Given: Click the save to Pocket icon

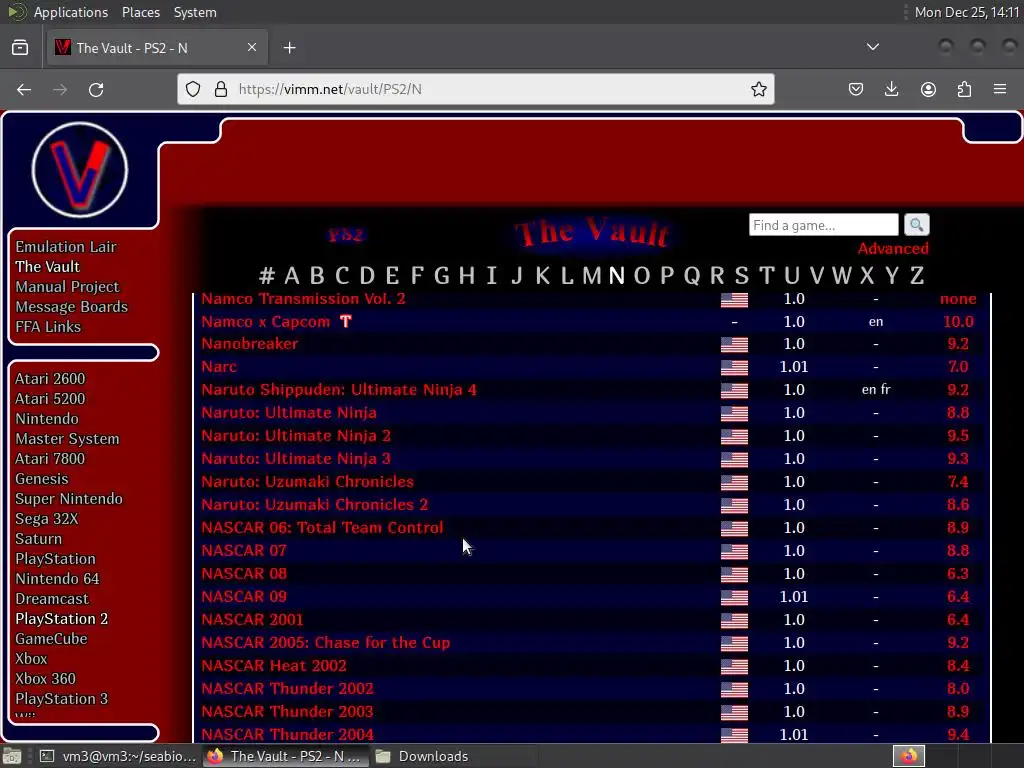Looking at the screenshot, I should point(856,89).
